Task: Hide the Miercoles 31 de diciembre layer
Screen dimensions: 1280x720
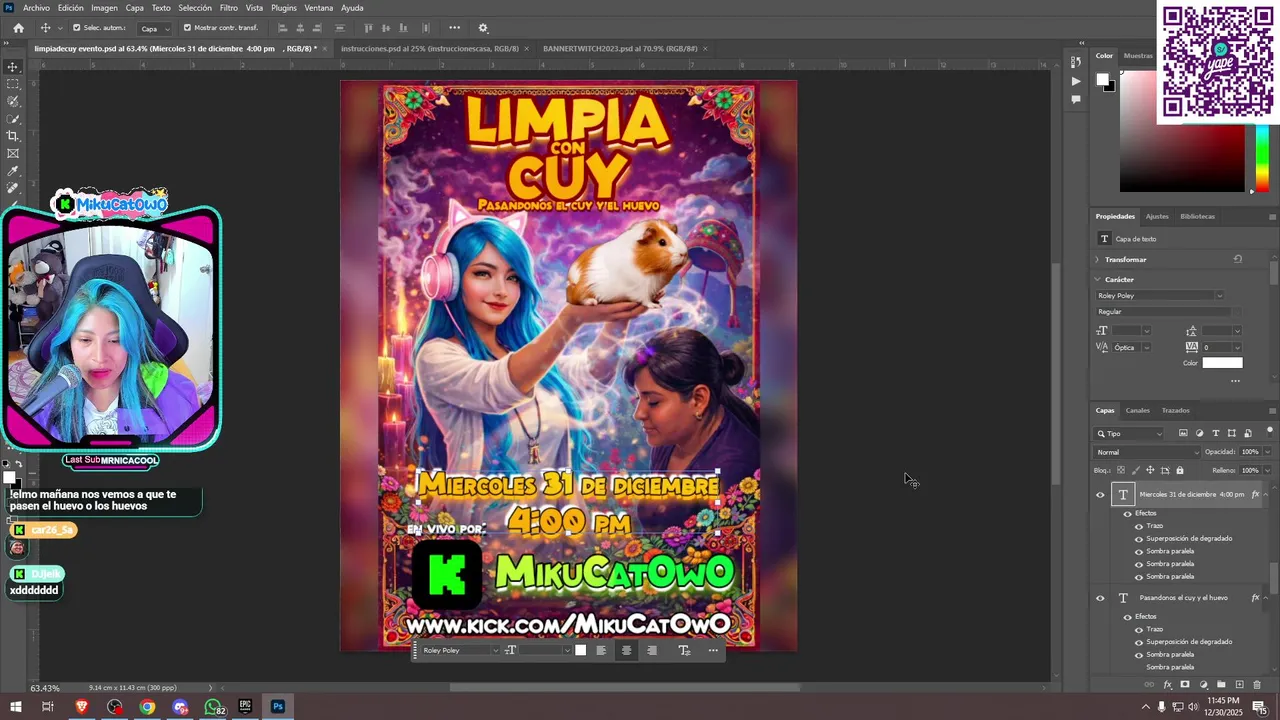Action: [1100, 495]
